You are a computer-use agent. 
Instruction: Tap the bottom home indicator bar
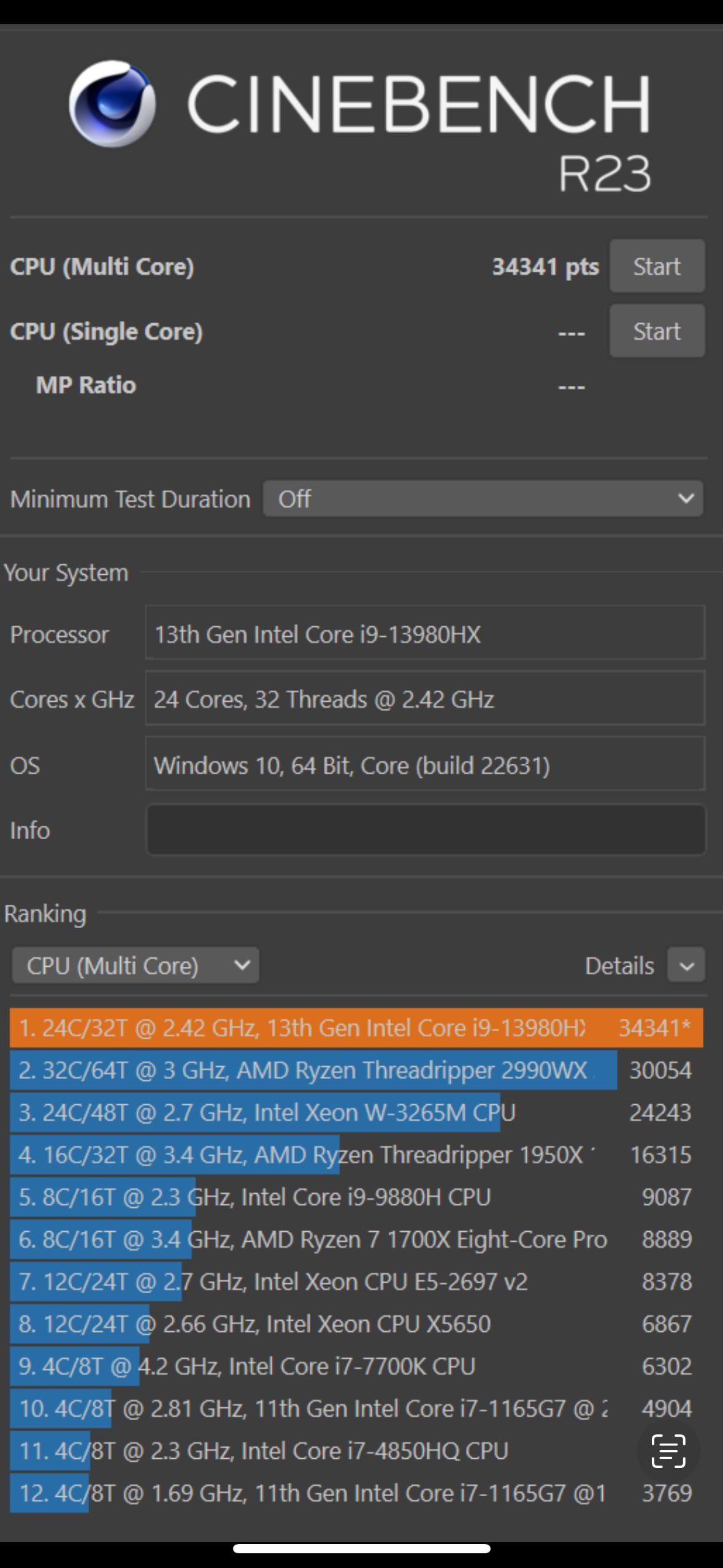[361, 1548]
